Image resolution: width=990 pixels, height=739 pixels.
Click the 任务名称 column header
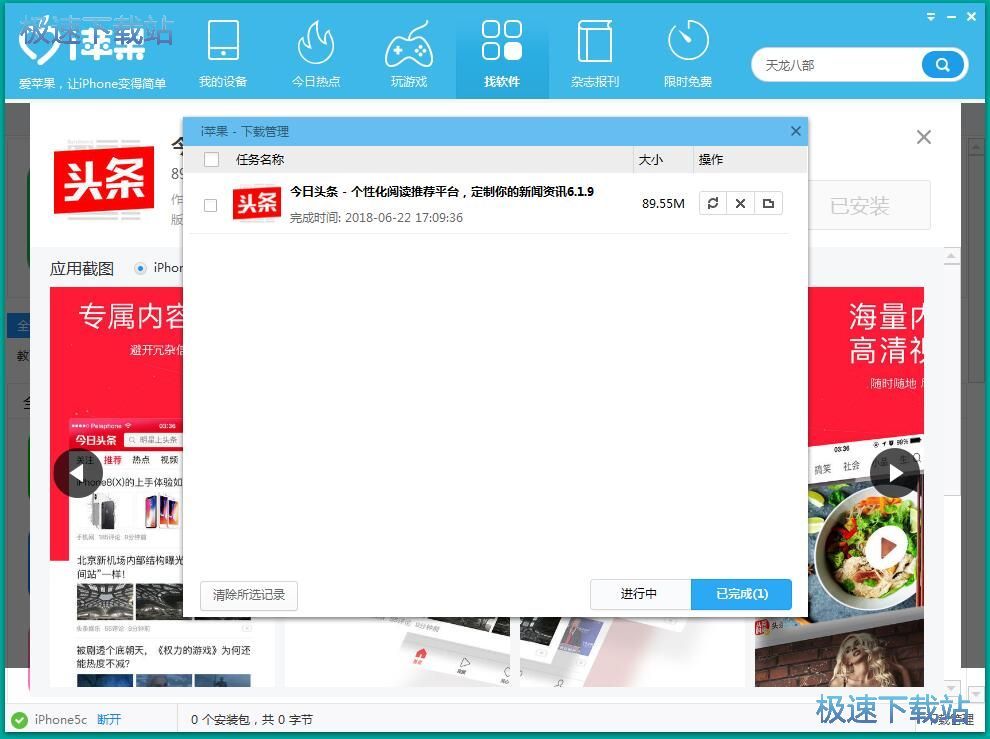tap(260, 159)
